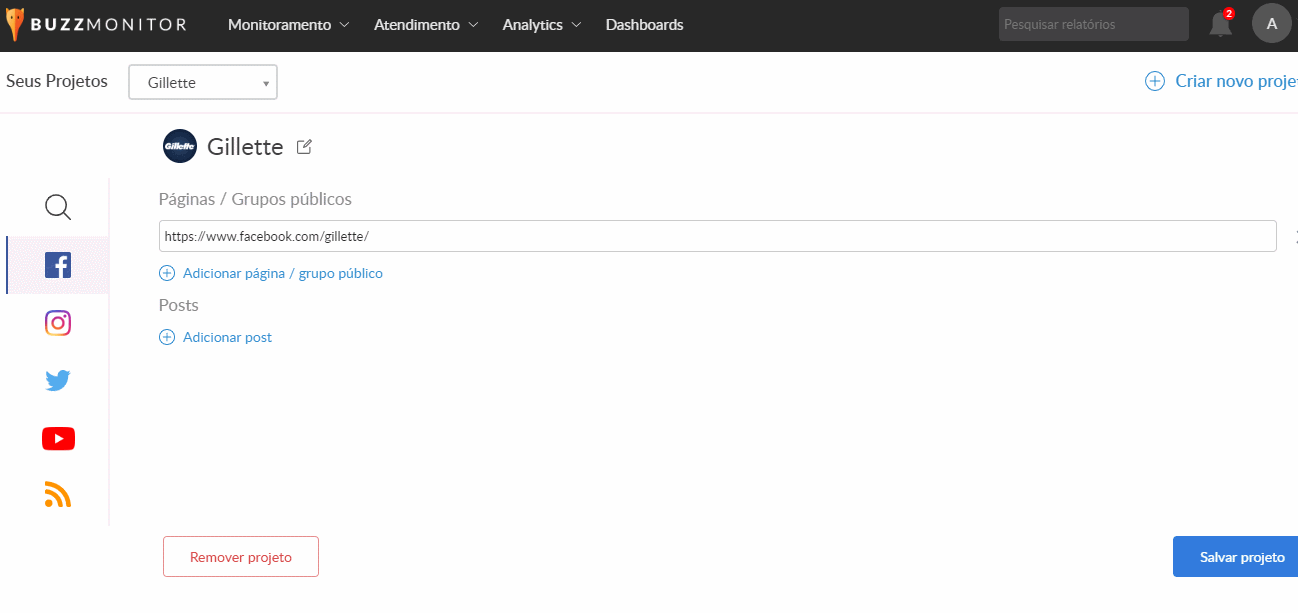This screenshot has height=613, width=1298.
Task: Click the Buzzmonitor logo
Action: pos(96,25)
